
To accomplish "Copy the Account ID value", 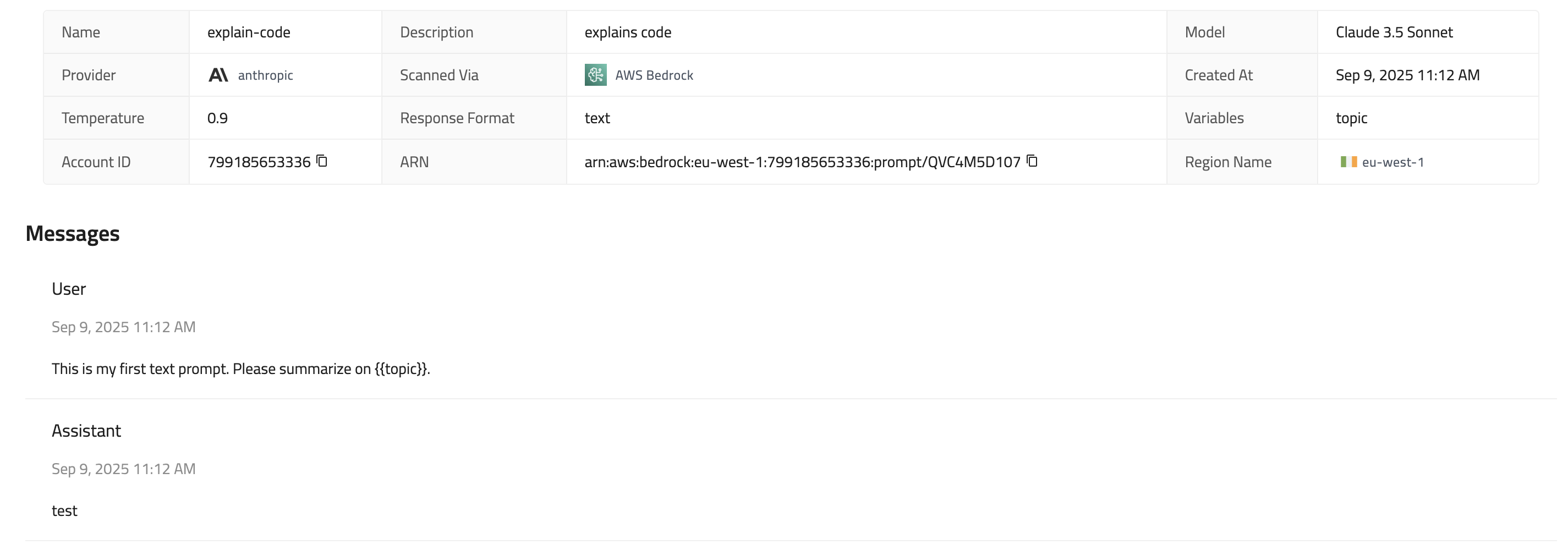I will click(322, 161).
